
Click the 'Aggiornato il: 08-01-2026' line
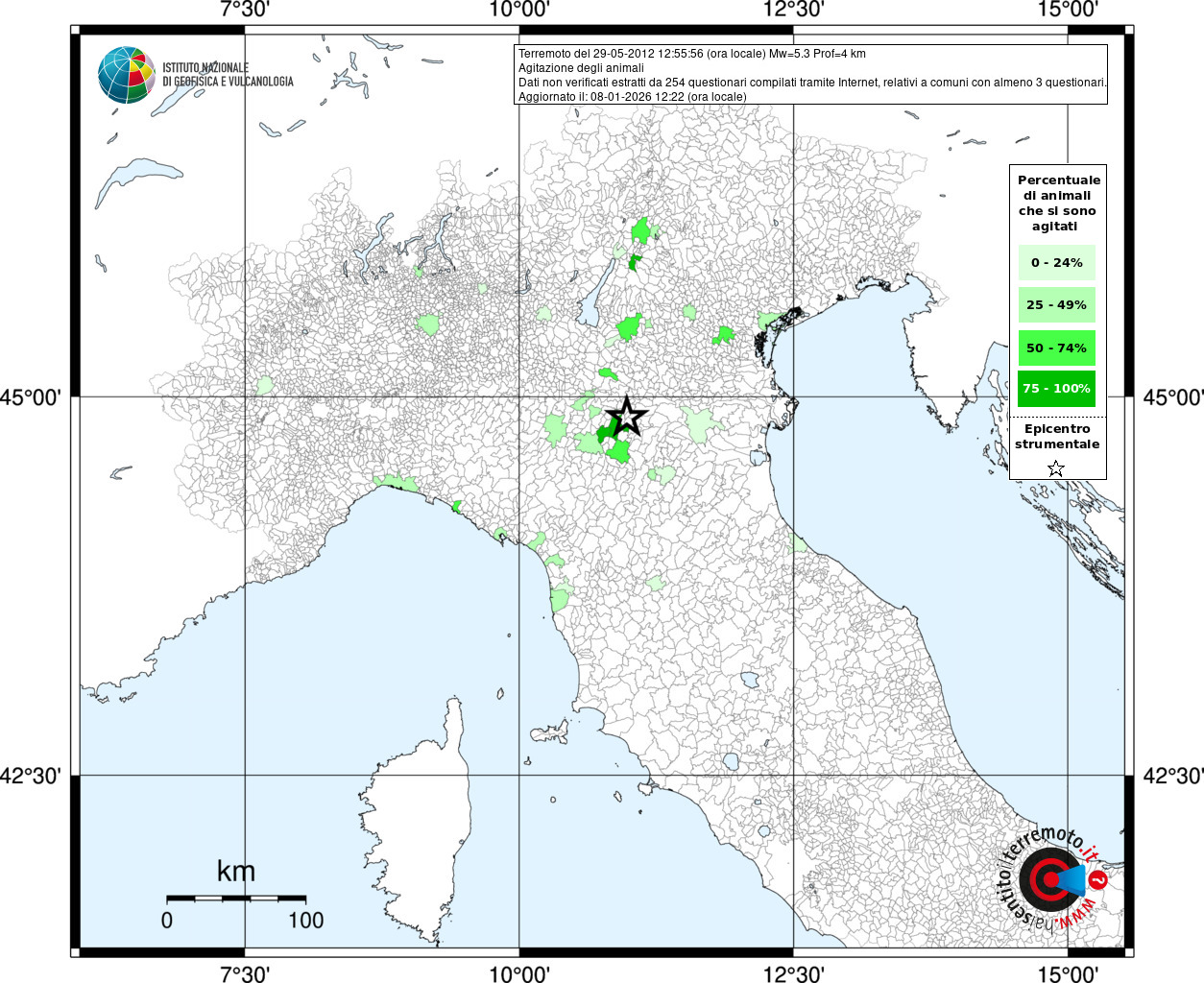632,97
